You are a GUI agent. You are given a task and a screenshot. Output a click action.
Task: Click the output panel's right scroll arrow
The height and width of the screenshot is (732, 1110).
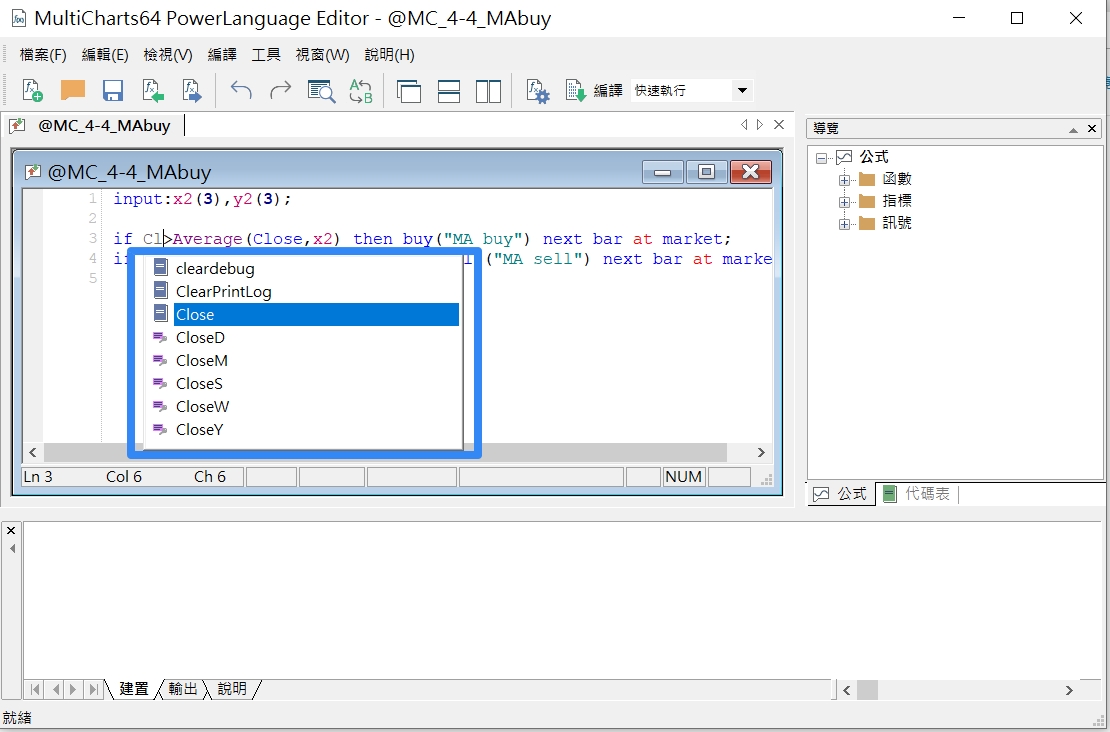(1069, 690)
